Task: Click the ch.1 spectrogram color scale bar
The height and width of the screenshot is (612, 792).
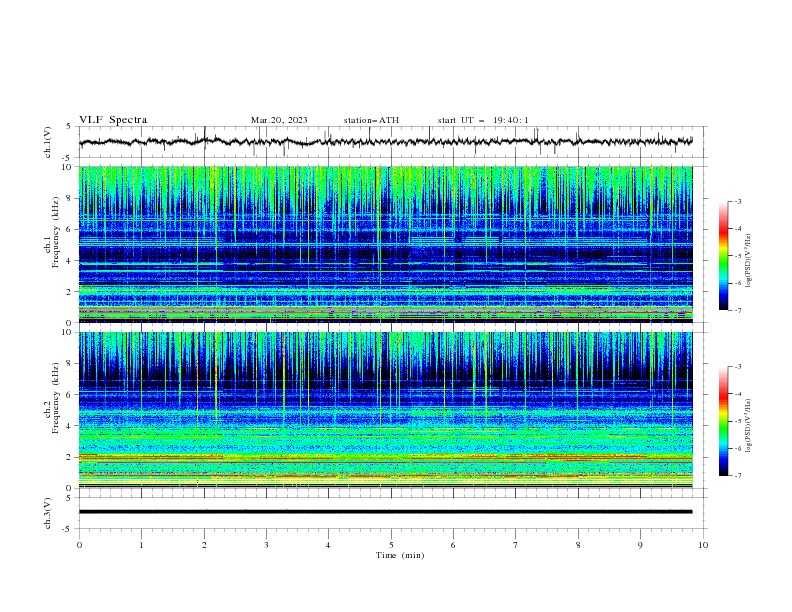Action: pyautogui.click(x=724, y=256)
